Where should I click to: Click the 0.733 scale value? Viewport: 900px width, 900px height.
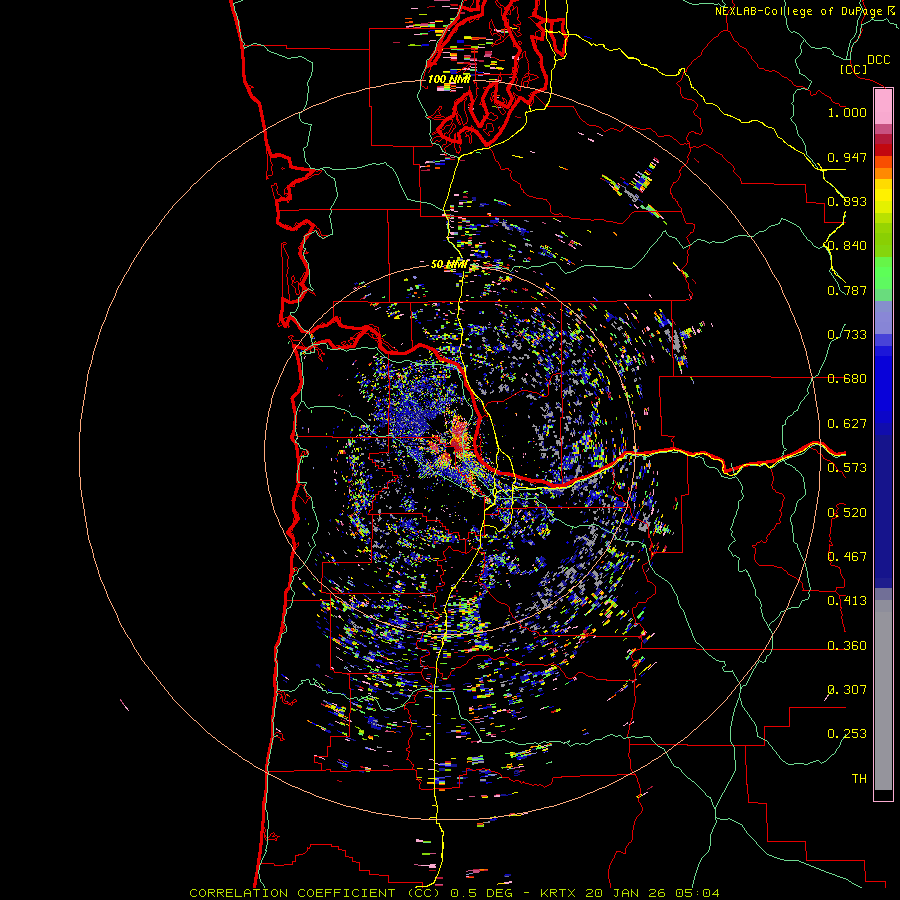pos(847,335)
